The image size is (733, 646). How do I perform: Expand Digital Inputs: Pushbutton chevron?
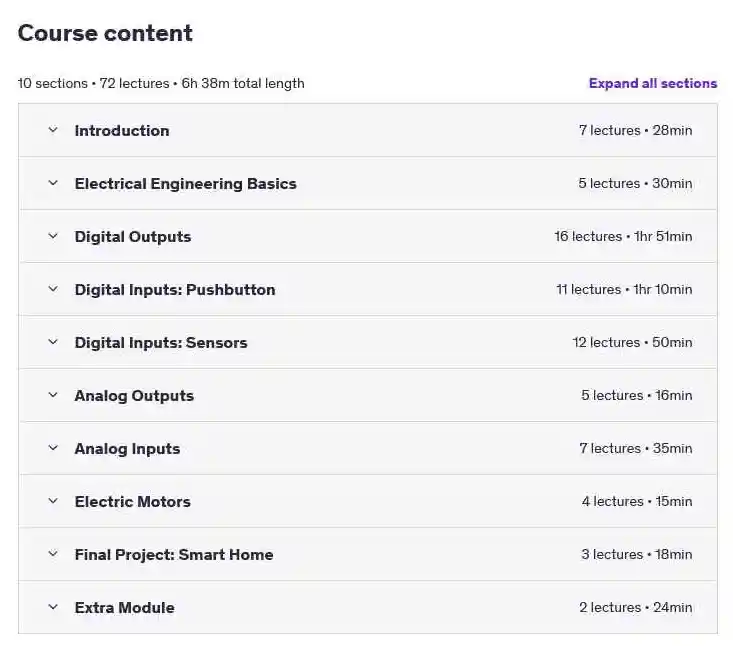coord(53,289)
